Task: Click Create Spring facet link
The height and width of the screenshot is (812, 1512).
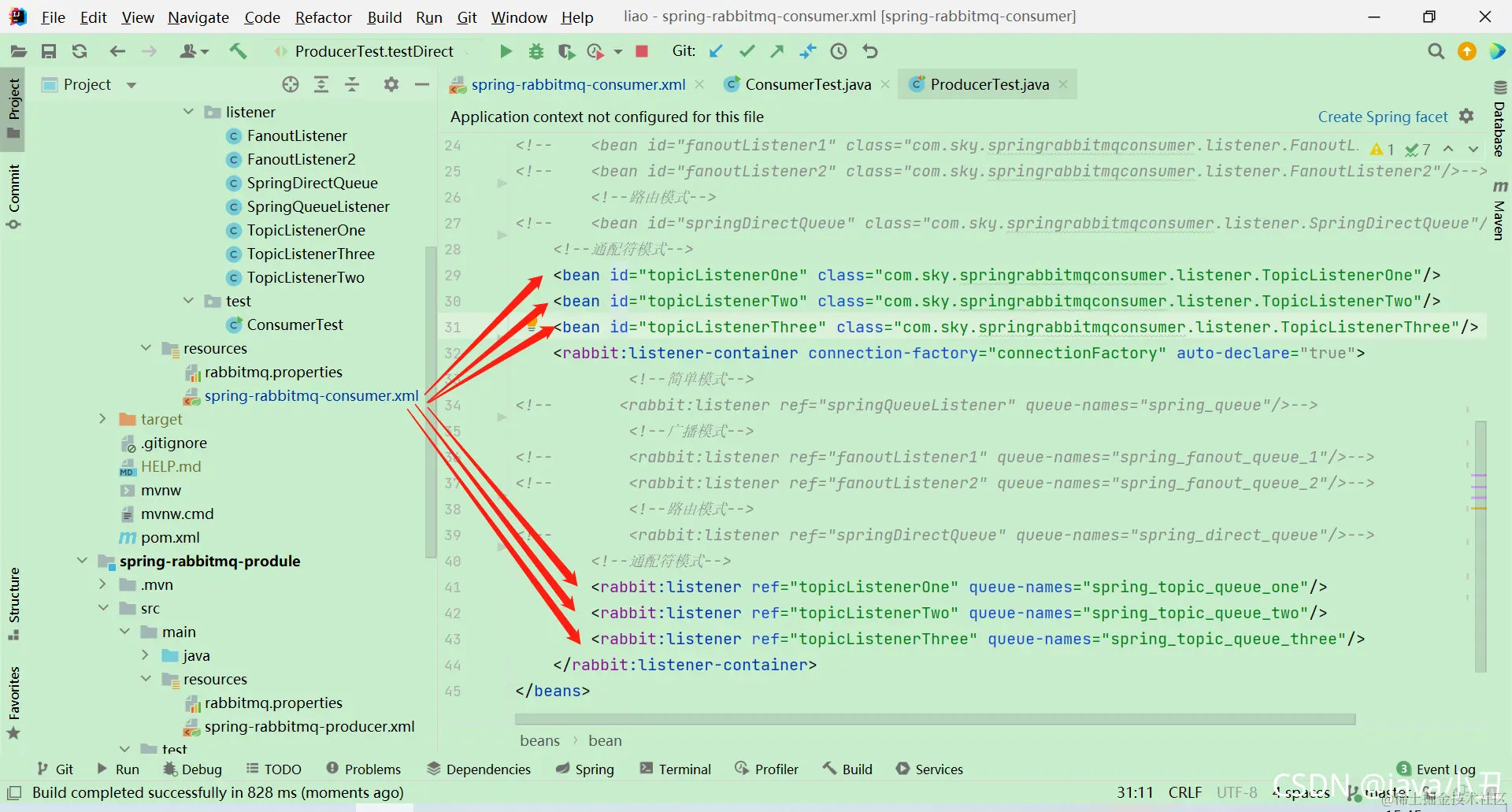Action: [x=1383, y=117]
